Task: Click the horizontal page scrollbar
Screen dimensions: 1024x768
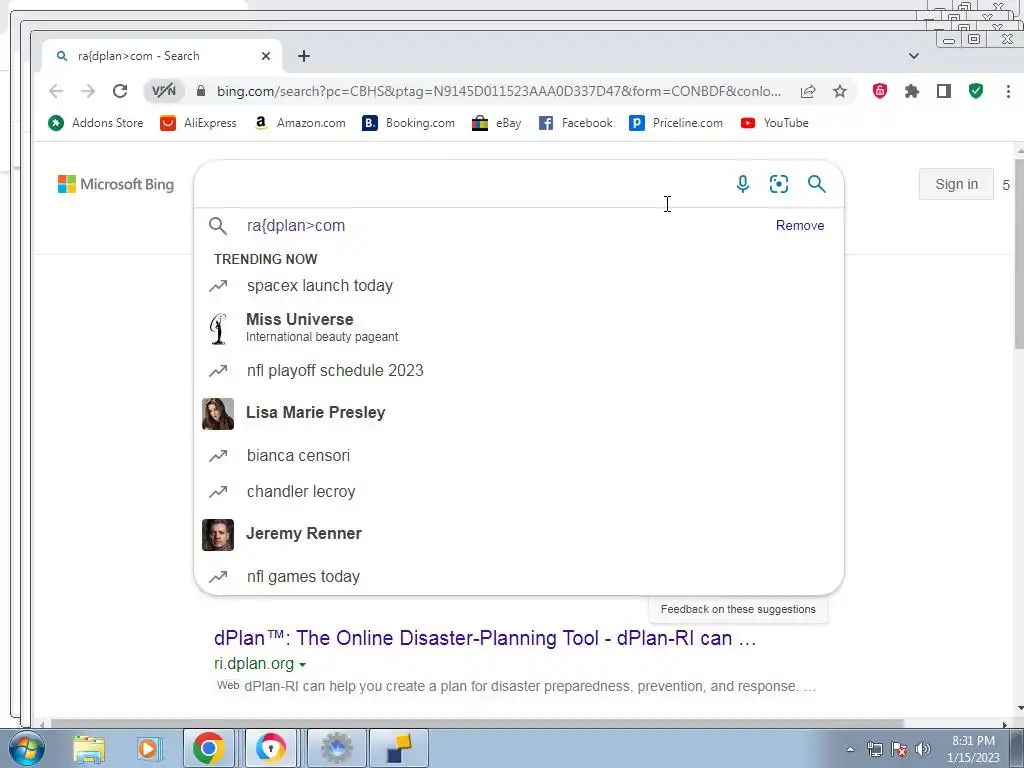Action: [x=477, y=724]
